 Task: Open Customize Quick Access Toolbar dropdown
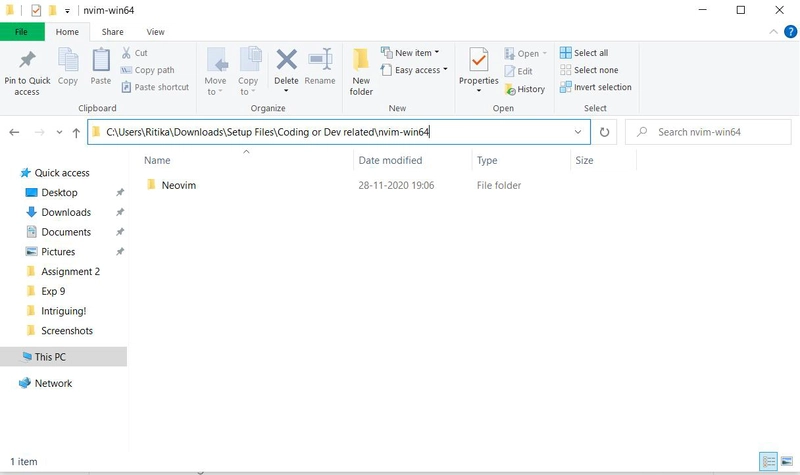pyautogui.click(x=67, y=11)
